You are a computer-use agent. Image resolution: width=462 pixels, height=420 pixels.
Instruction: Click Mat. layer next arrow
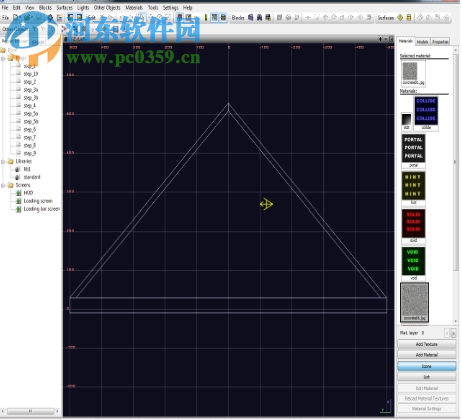[x=453, y=333]
